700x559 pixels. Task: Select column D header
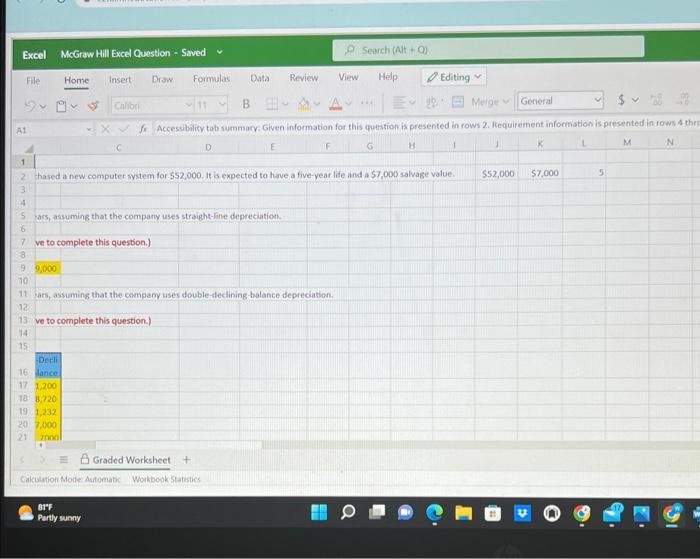[x=208, y=147]
